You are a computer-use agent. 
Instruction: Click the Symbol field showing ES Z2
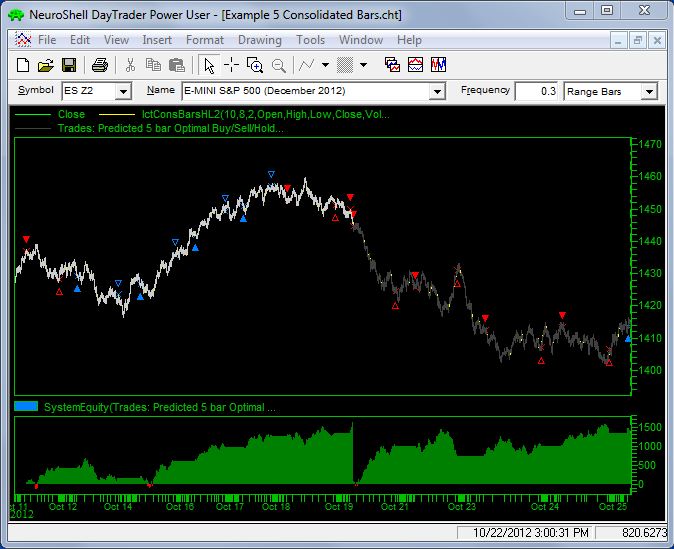(89, 91)
